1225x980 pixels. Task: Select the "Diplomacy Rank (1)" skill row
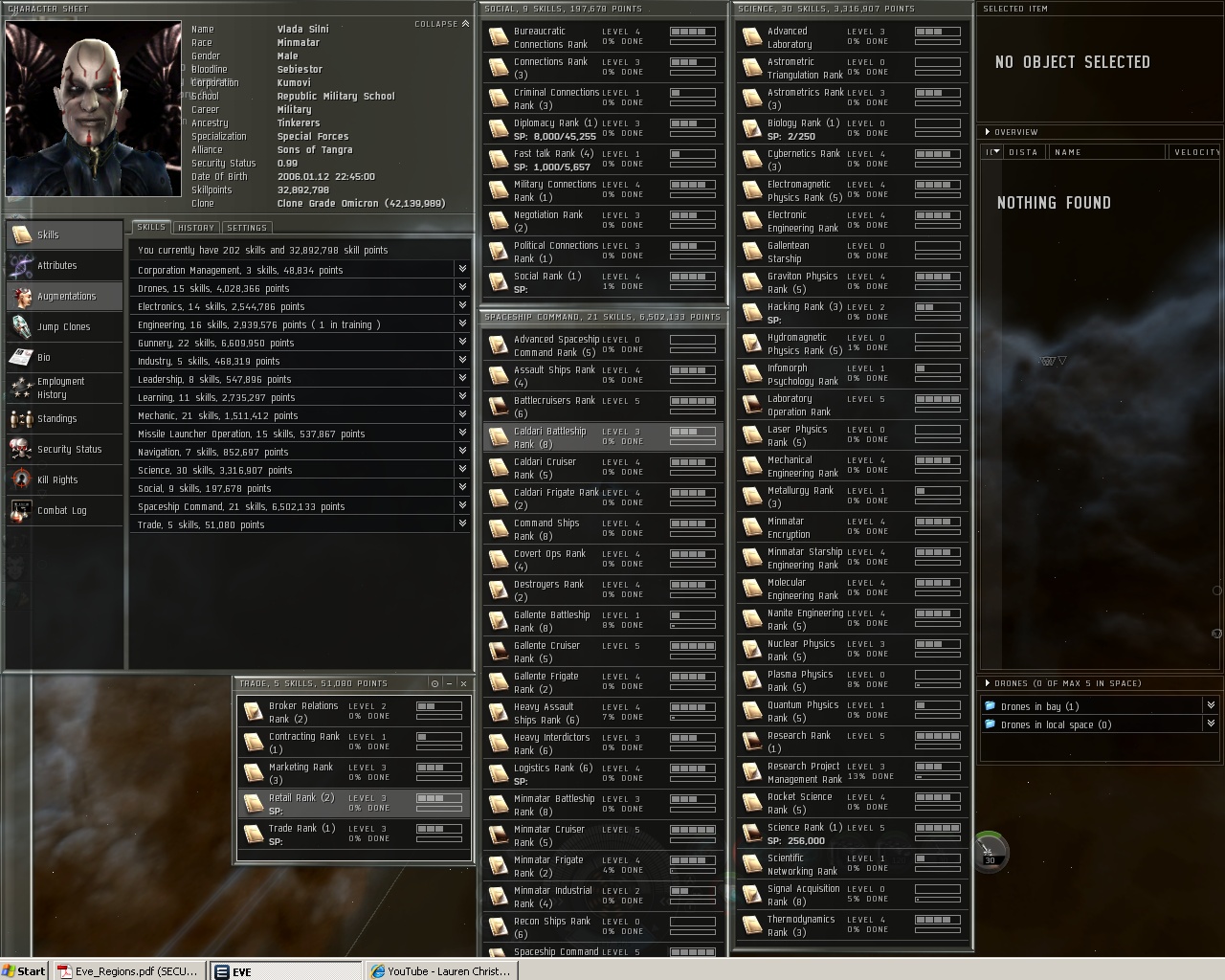point(602,129)
